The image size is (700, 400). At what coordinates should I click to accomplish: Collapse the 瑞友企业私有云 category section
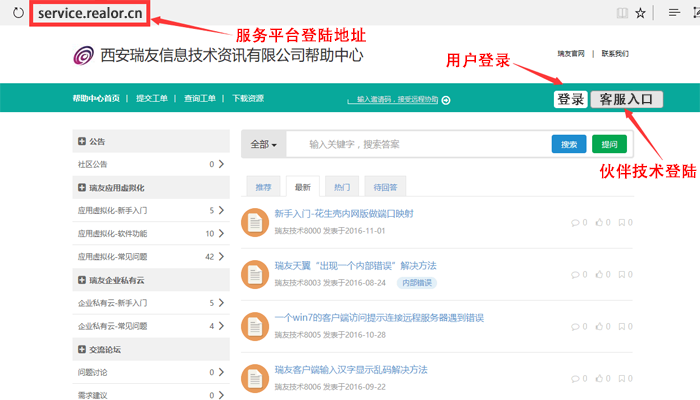(82, 279)
